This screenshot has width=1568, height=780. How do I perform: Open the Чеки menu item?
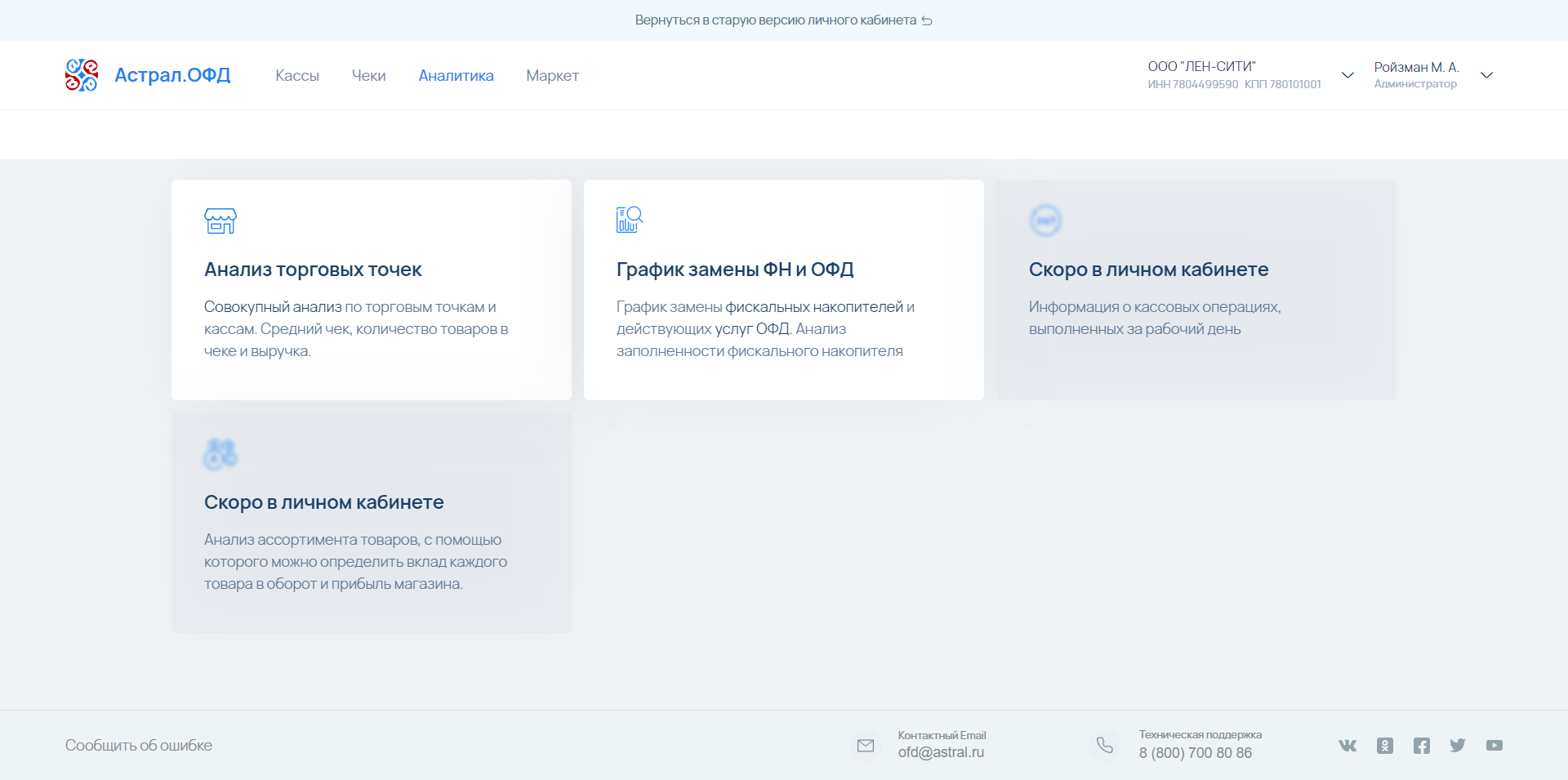point(368,76)
